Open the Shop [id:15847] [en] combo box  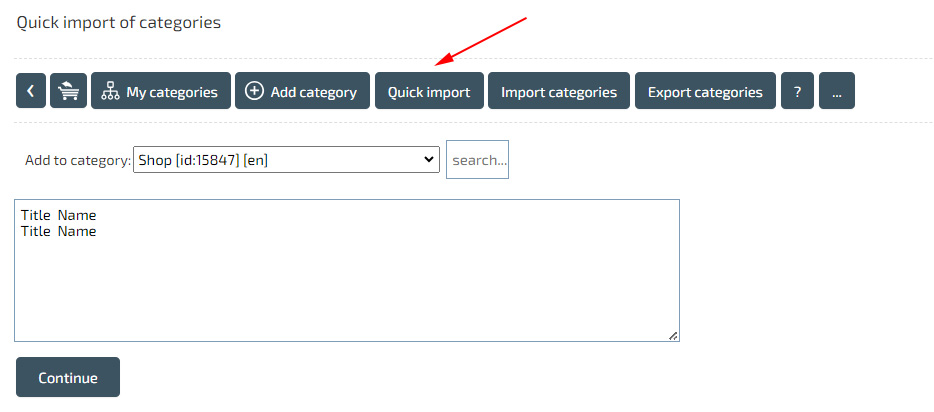286,159
